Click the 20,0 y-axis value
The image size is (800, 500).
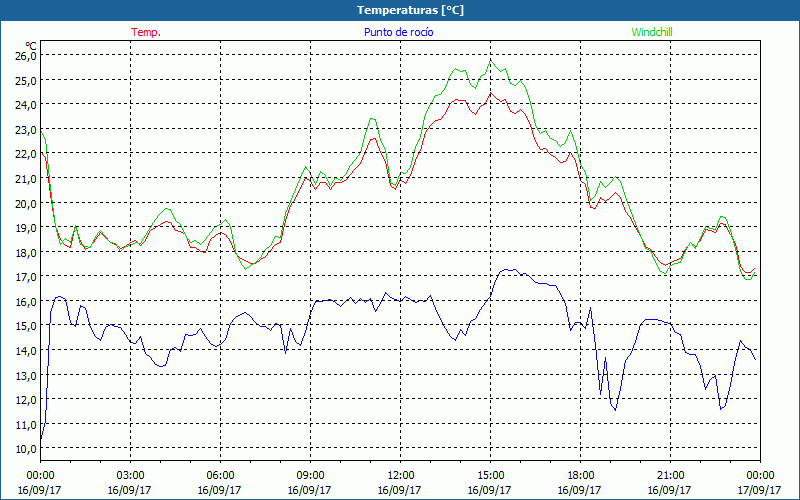(x=26, y=203)
